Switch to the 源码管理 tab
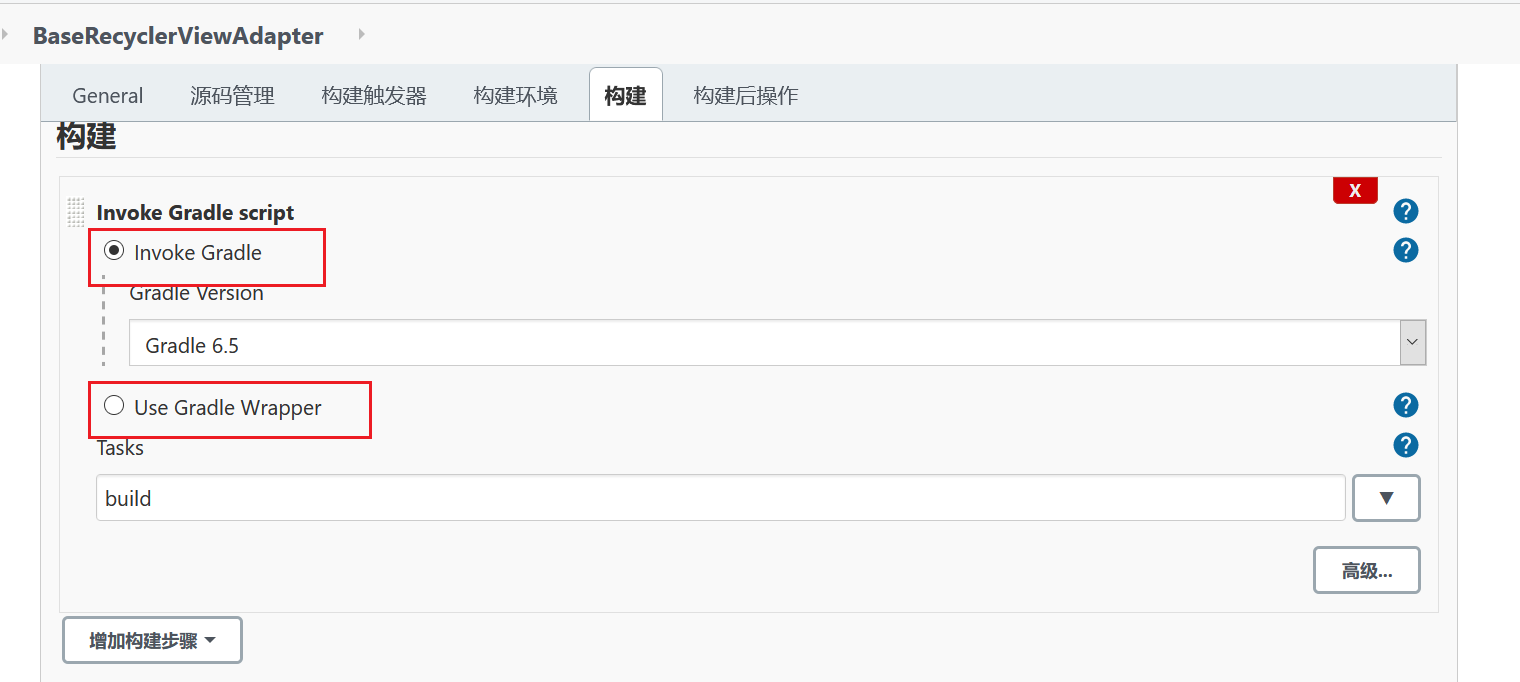 (232, 95)
